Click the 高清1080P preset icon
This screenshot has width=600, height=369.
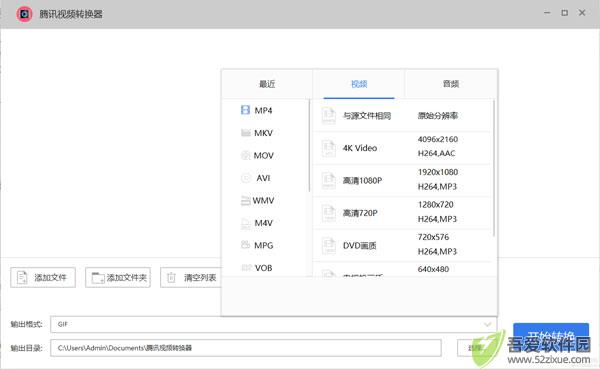(329, 181)
